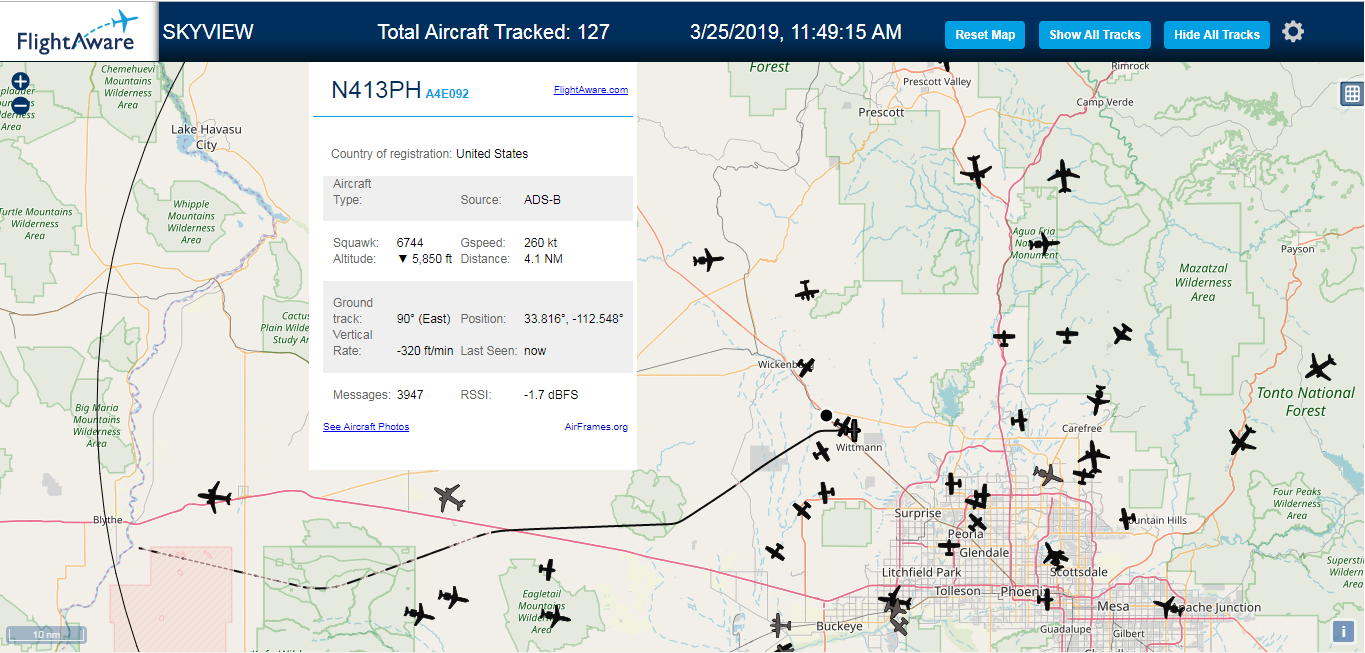The image size is (1365, 653).
Task: Open the AirFrames.org link
Action: pyautogui.click(x=596, y=427)
